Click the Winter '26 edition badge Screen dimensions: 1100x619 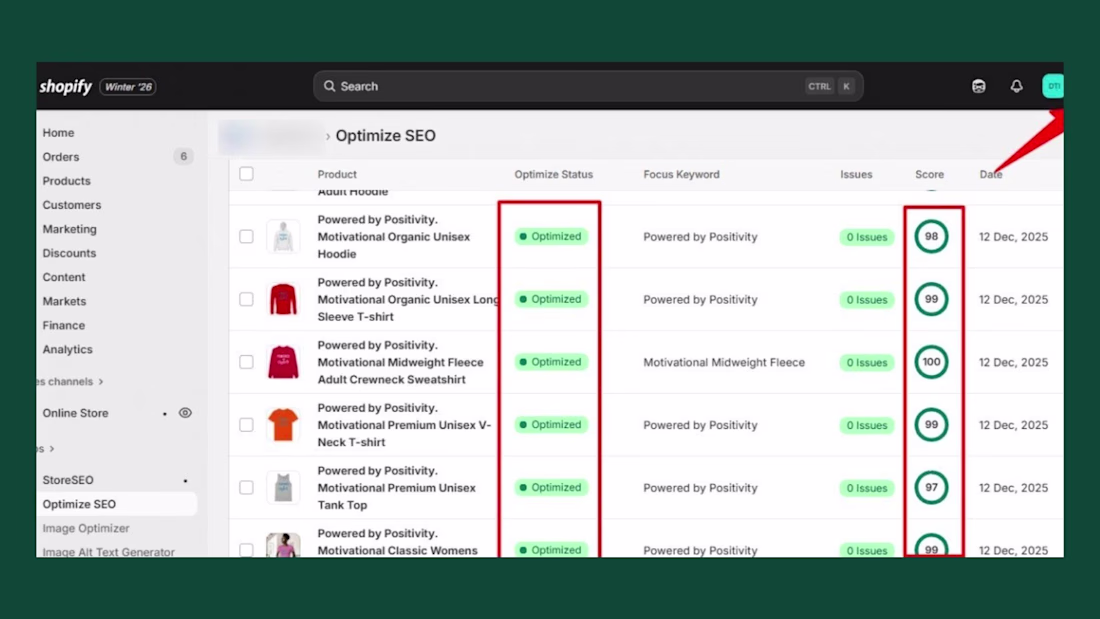128,87
